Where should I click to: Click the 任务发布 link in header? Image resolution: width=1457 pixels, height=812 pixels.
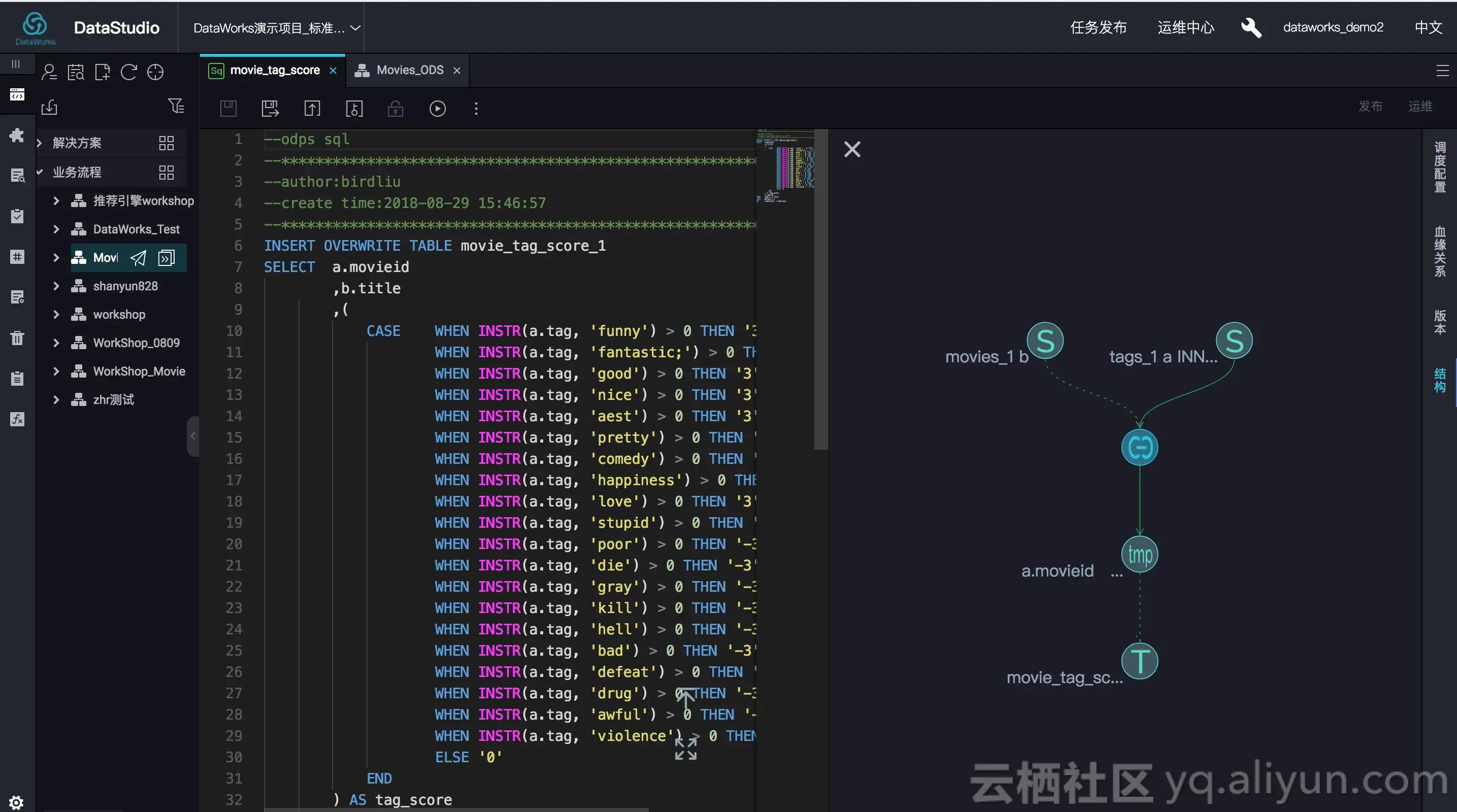click(1098, 27)
